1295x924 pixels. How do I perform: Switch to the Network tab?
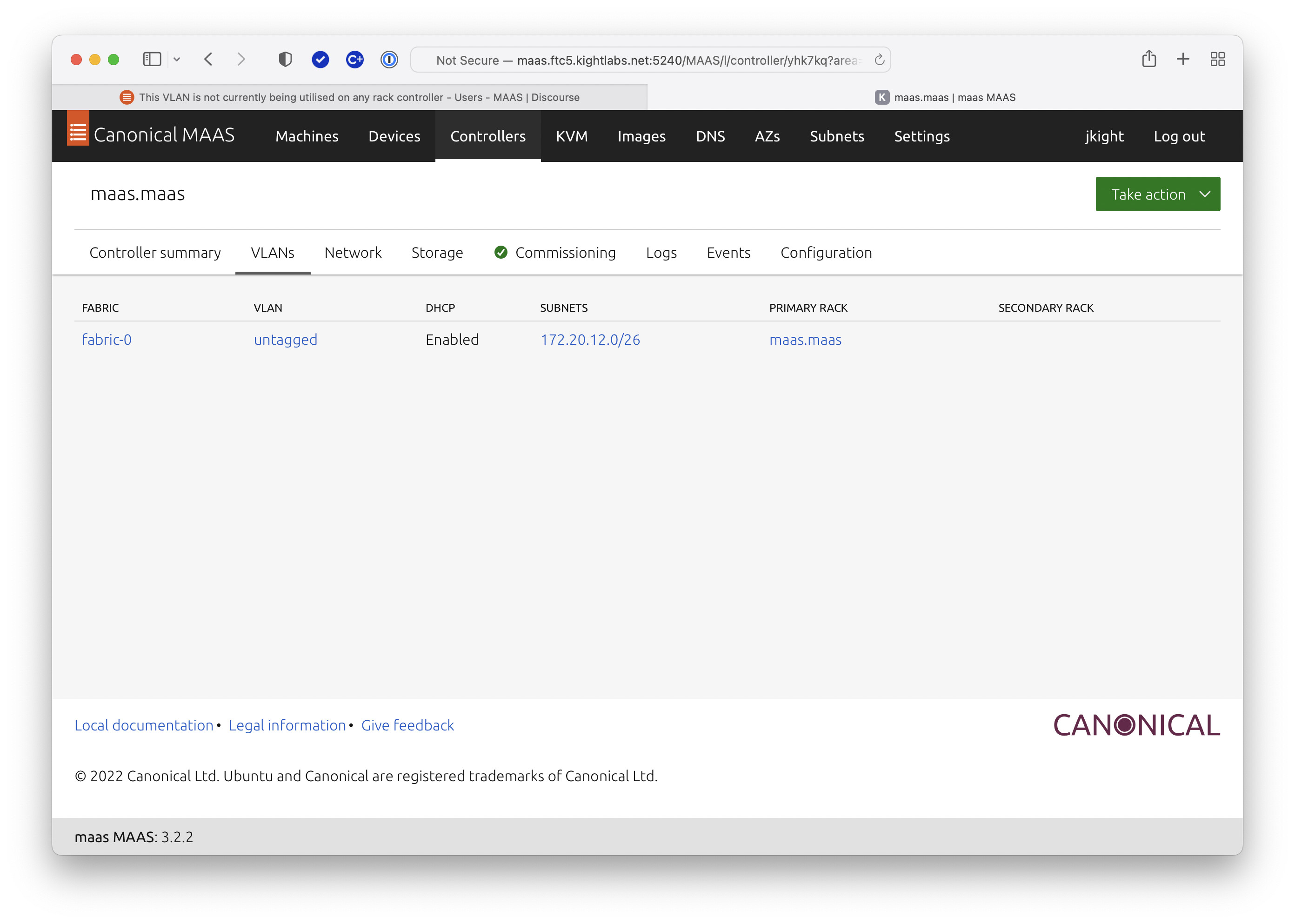[x=353, y=253]
